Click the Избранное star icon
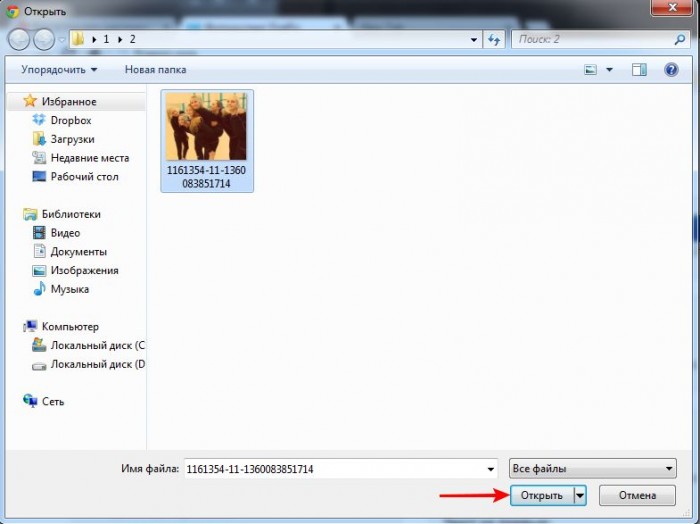The width and height of the screenshot is (700, 524). [x=30, y=101]
